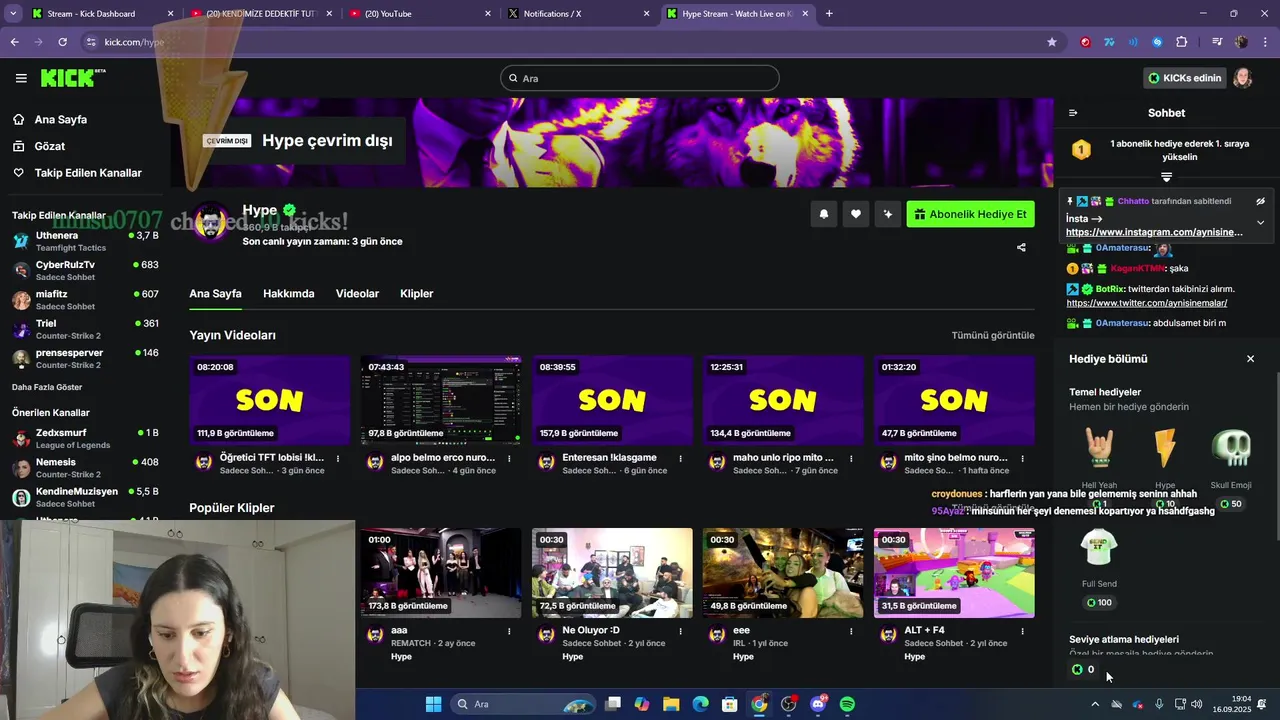
Task: Play the Ne Oluyor :D clip thumbnail
Action: point(612,573)
